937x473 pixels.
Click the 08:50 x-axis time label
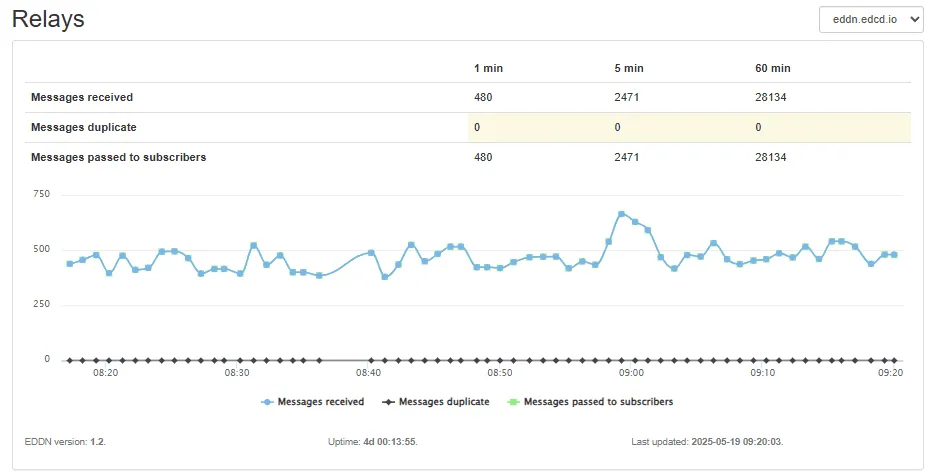point(500,372)
